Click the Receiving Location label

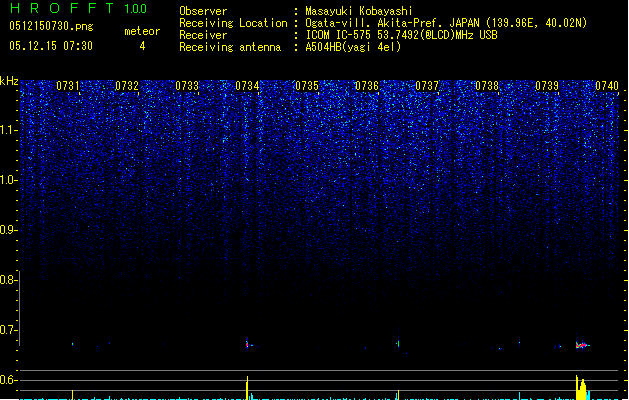(233, 23)
